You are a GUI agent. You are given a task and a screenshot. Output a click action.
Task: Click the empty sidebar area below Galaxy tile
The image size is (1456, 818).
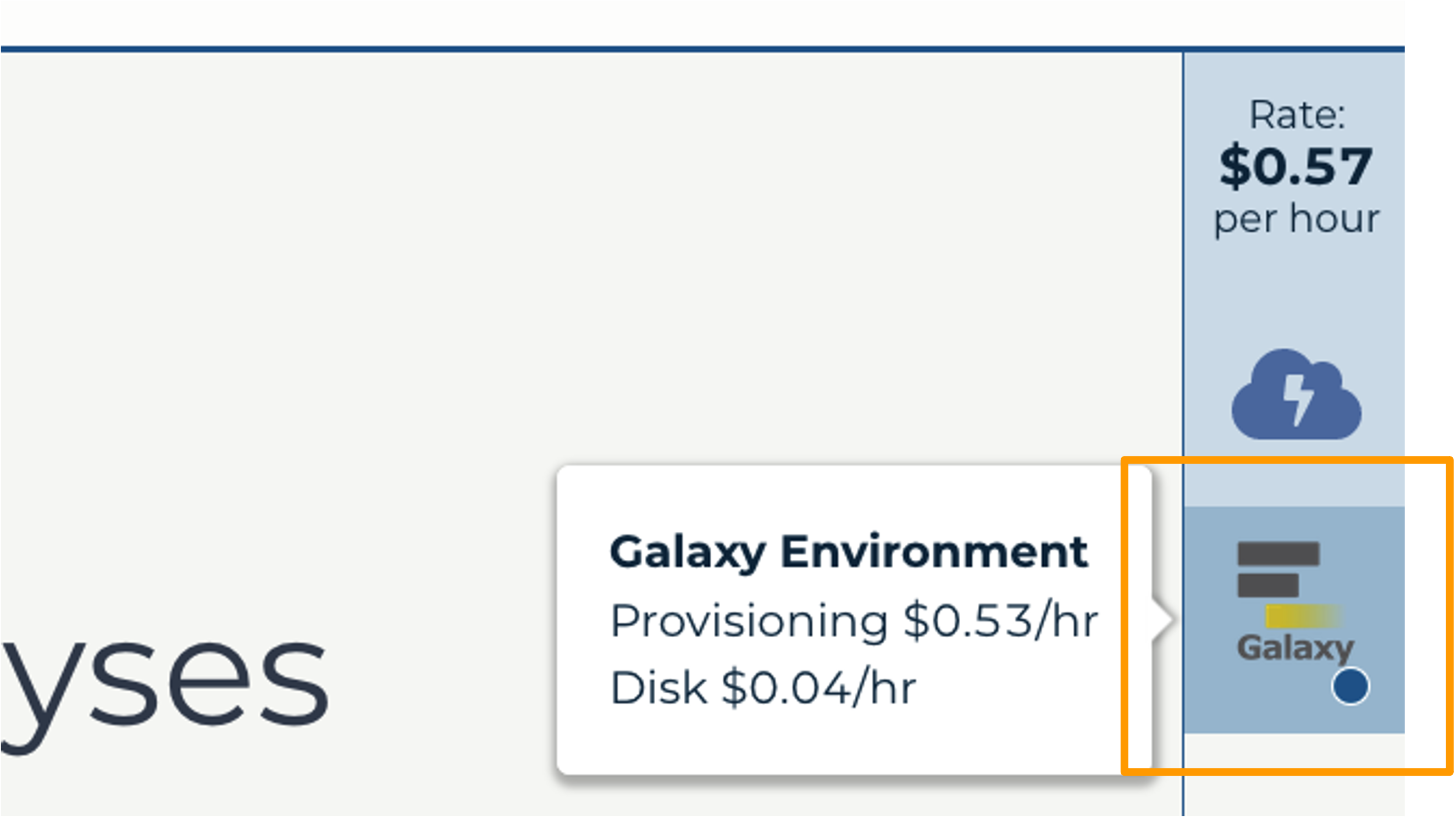[1294, 775]
